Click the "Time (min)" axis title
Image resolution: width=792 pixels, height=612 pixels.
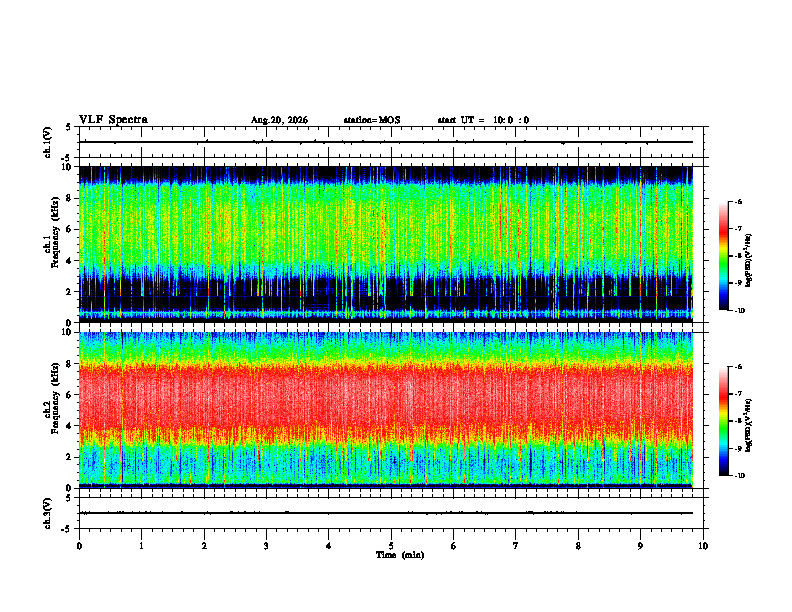400,555
